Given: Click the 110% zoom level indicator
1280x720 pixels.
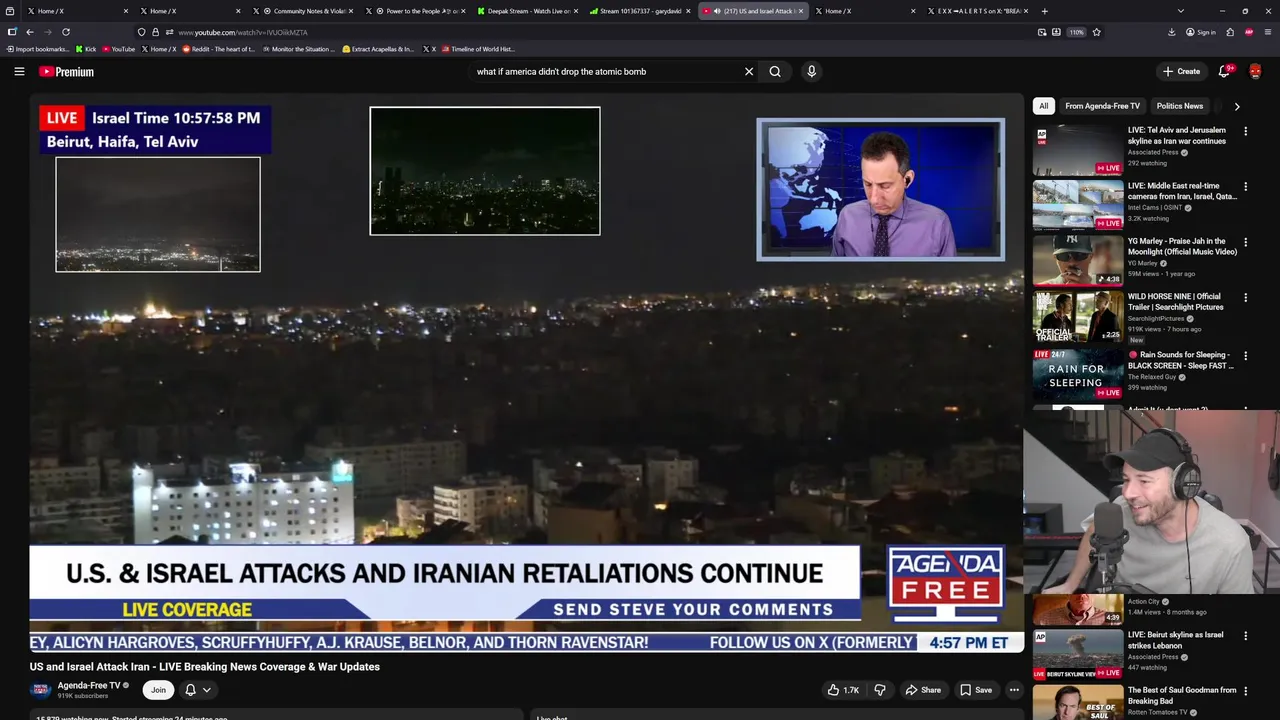Looking at the screenshot, I should coord(1076,32).
